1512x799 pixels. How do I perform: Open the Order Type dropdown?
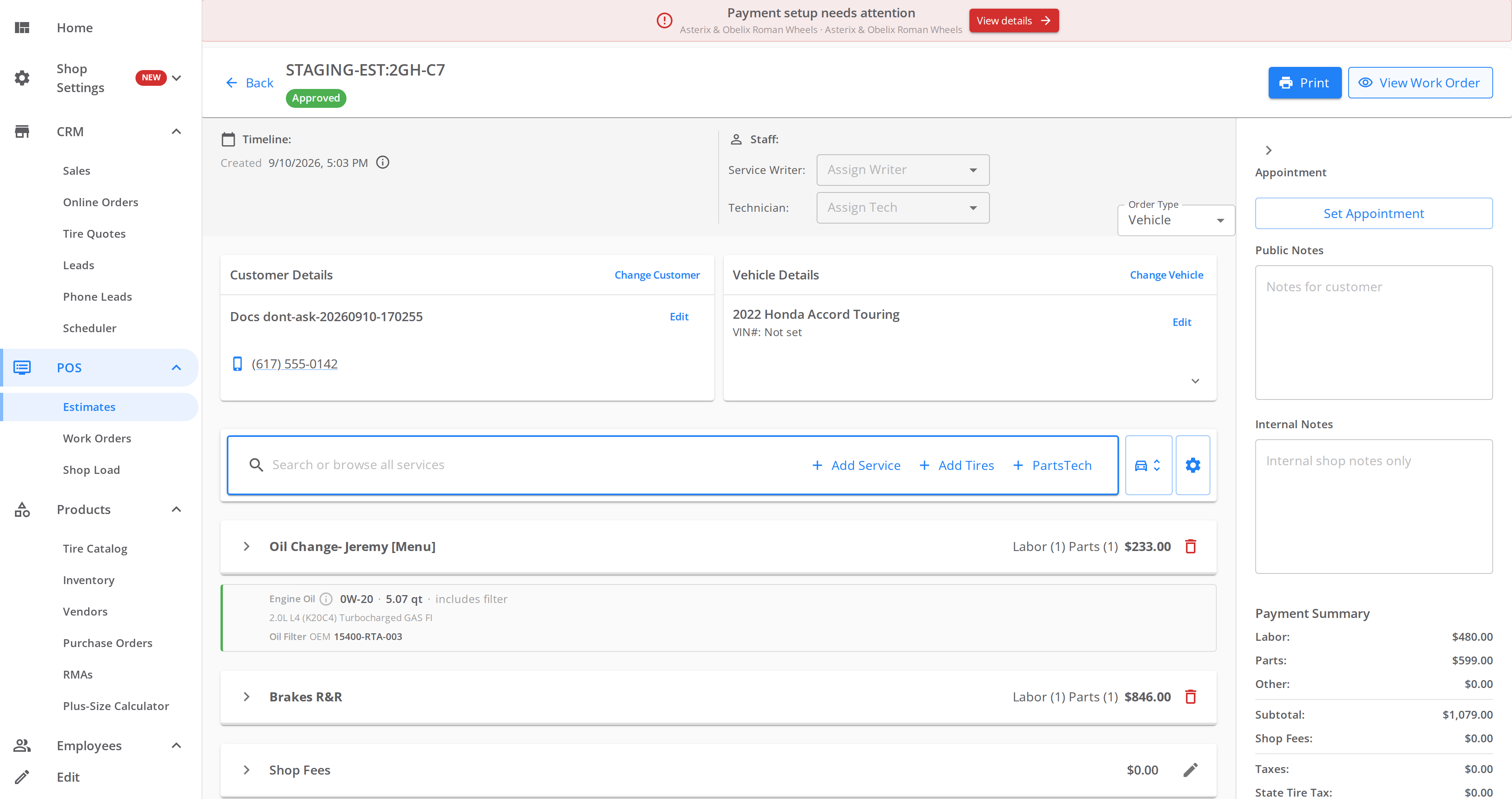point(1176,220)
